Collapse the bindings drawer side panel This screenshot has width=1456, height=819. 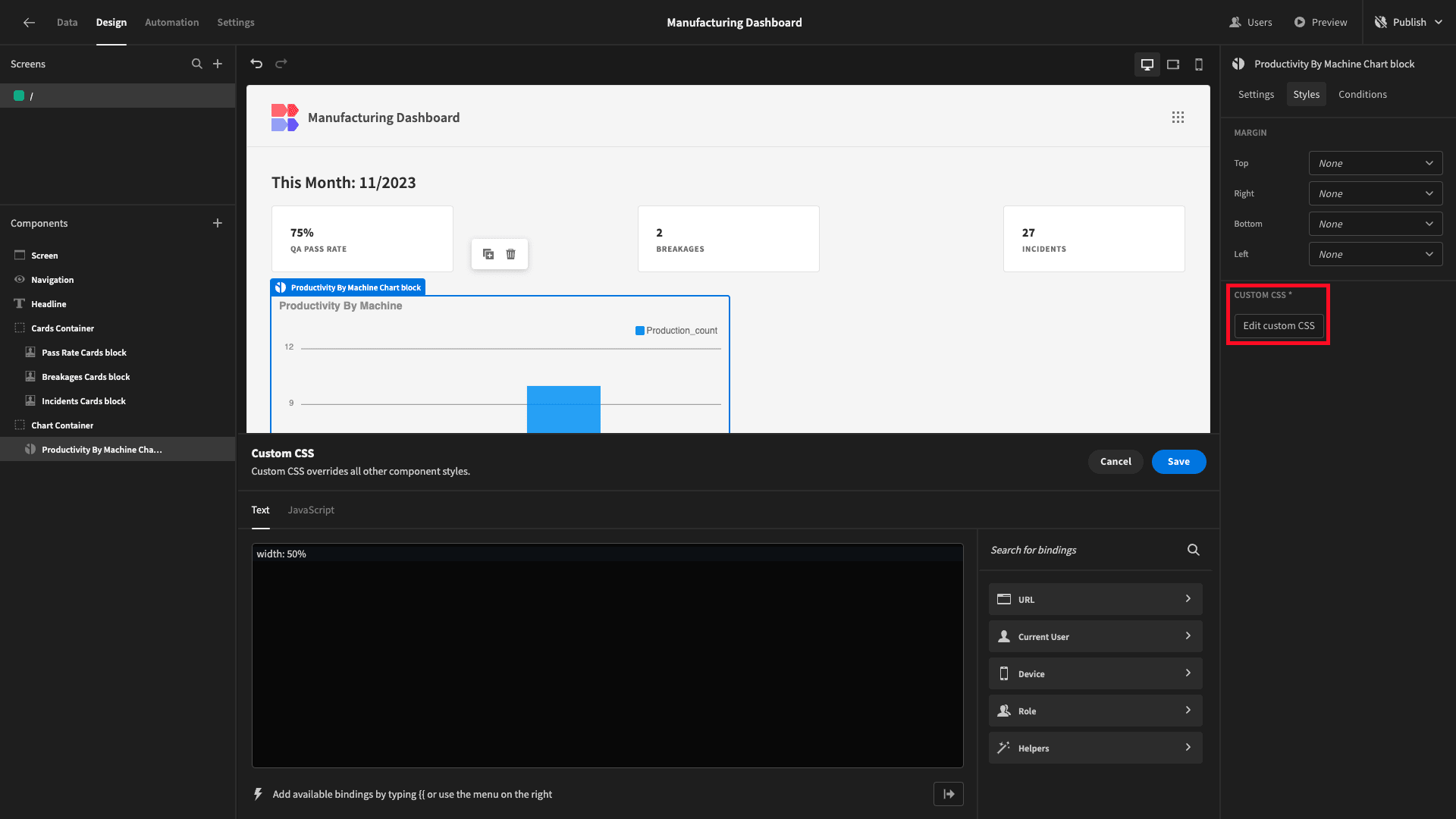[x=949, y=794]
